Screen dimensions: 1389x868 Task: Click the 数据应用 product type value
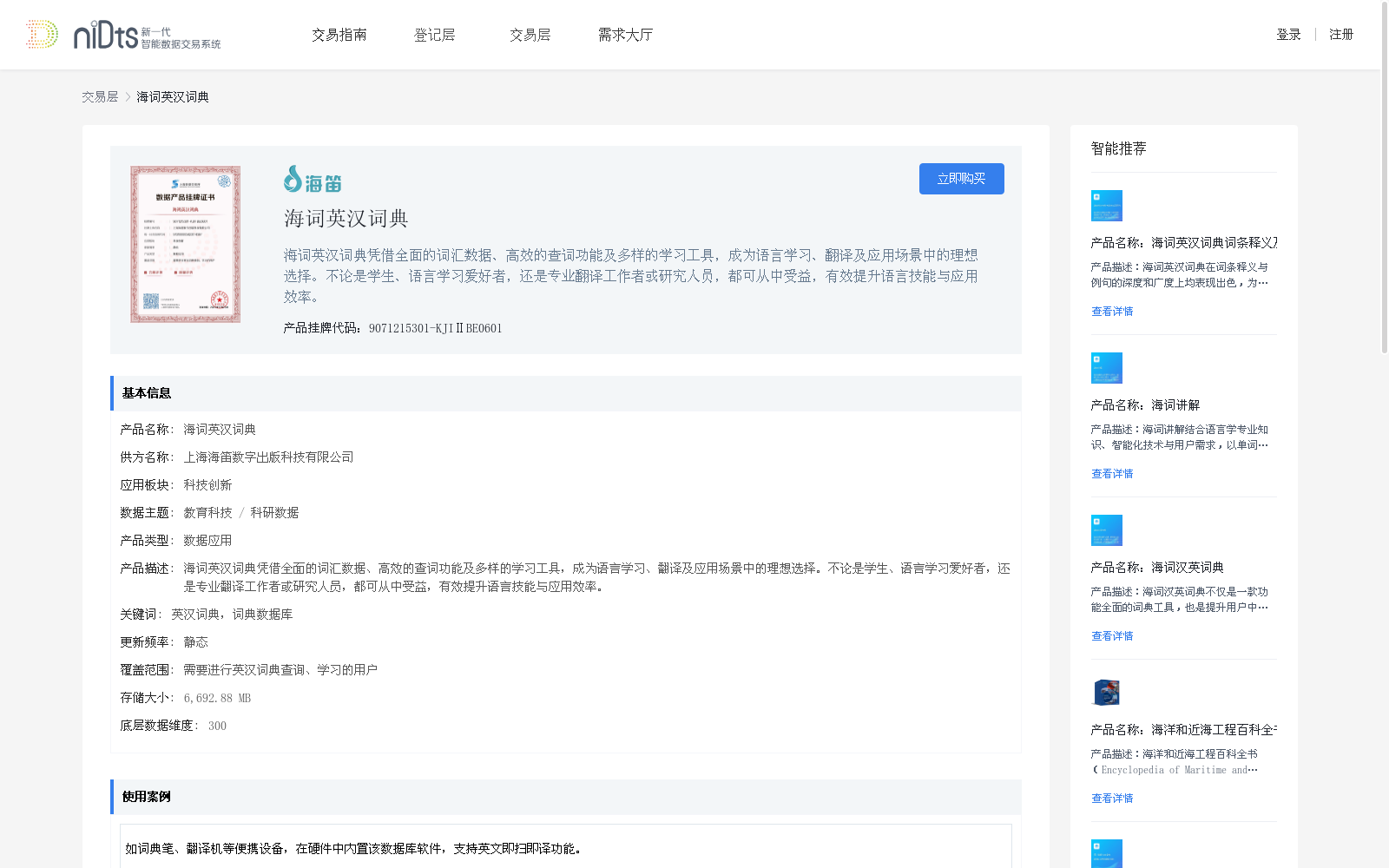tap(207, 541)
